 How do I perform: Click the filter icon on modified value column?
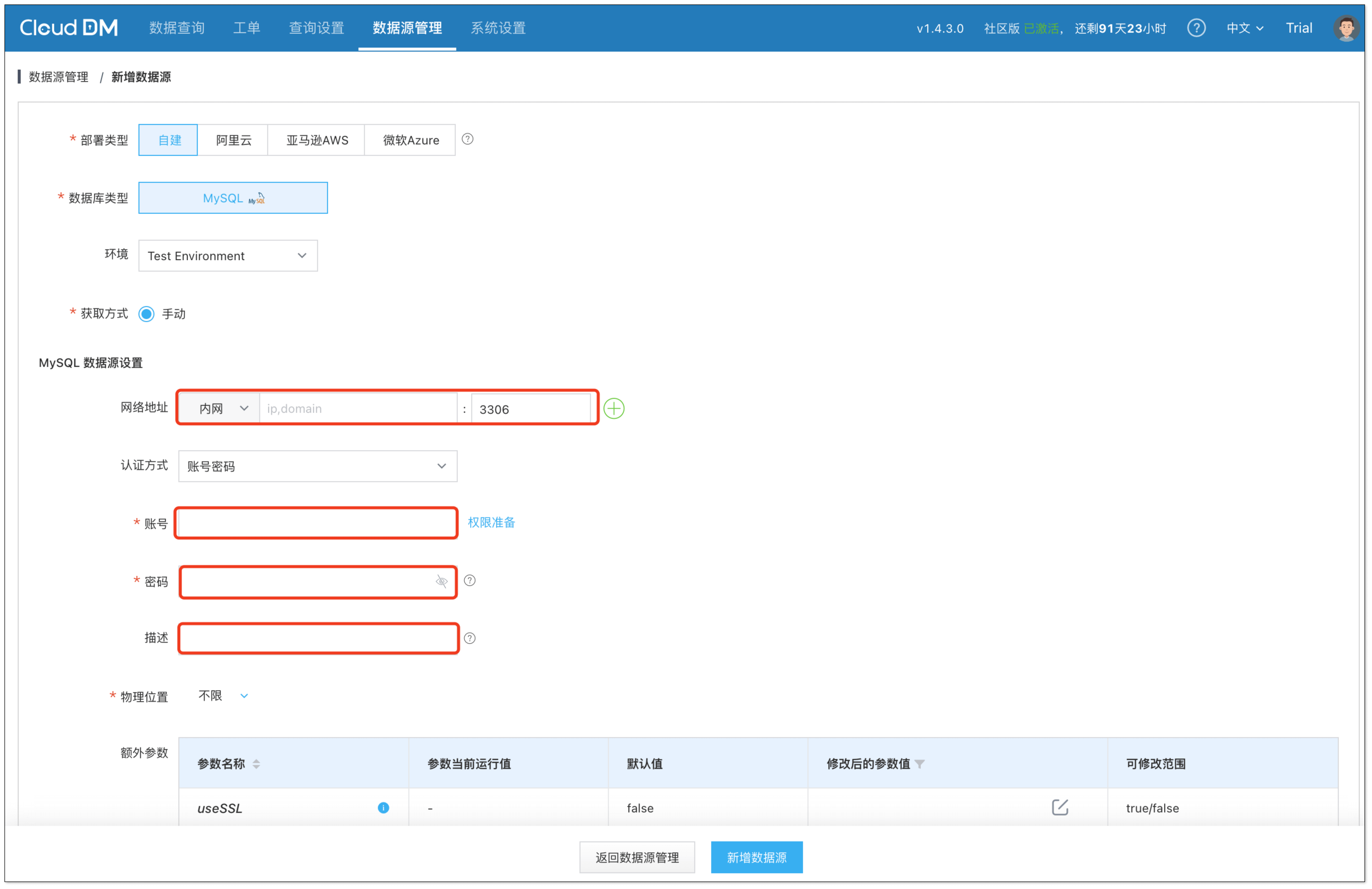click(920, 764)
